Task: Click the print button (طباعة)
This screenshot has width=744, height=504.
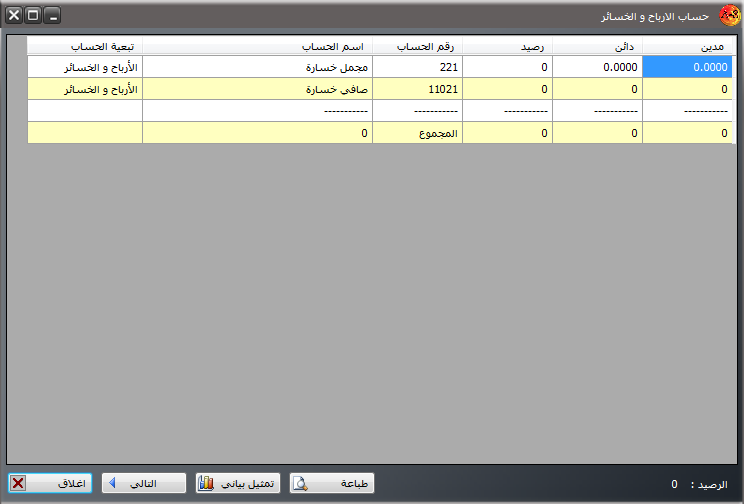Action: pos(335,483)
